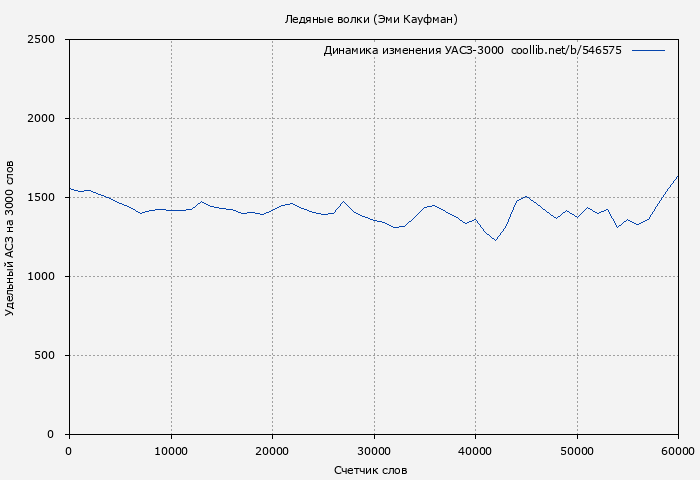Click the line's starting point at 0 words
Image resolution: width=700 pixels, height=480 pixels.
click(69, 188)
